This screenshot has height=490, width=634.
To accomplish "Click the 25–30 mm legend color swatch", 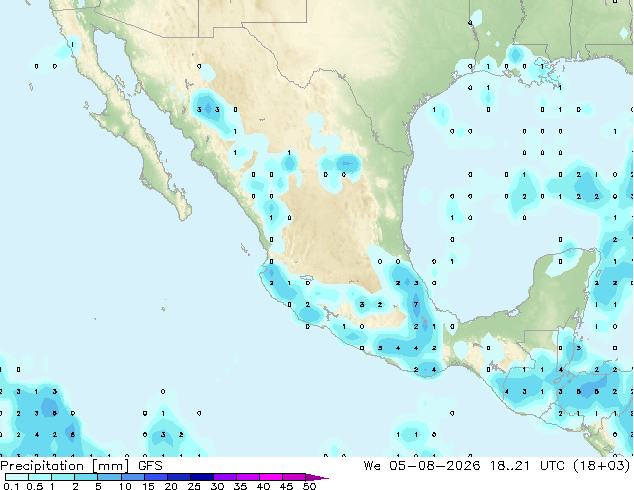I will pyautogui.click(x=202, y=477).
